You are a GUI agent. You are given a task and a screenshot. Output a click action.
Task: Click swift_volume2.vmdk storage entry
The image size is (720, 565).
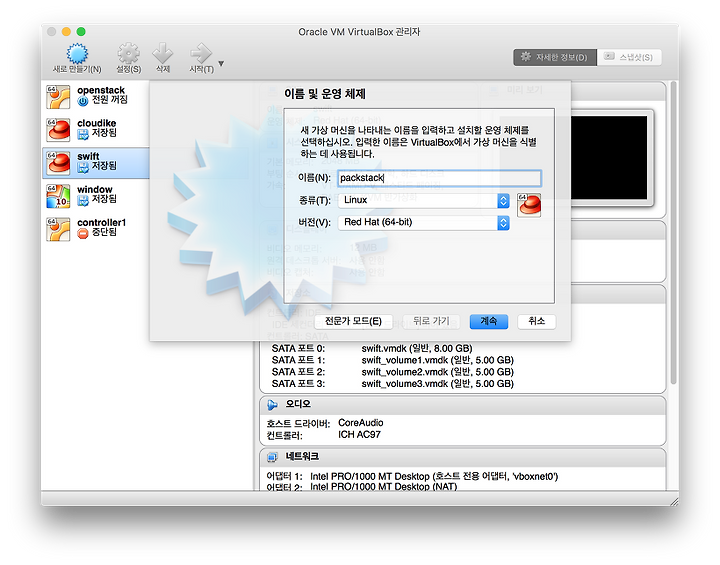438,372
